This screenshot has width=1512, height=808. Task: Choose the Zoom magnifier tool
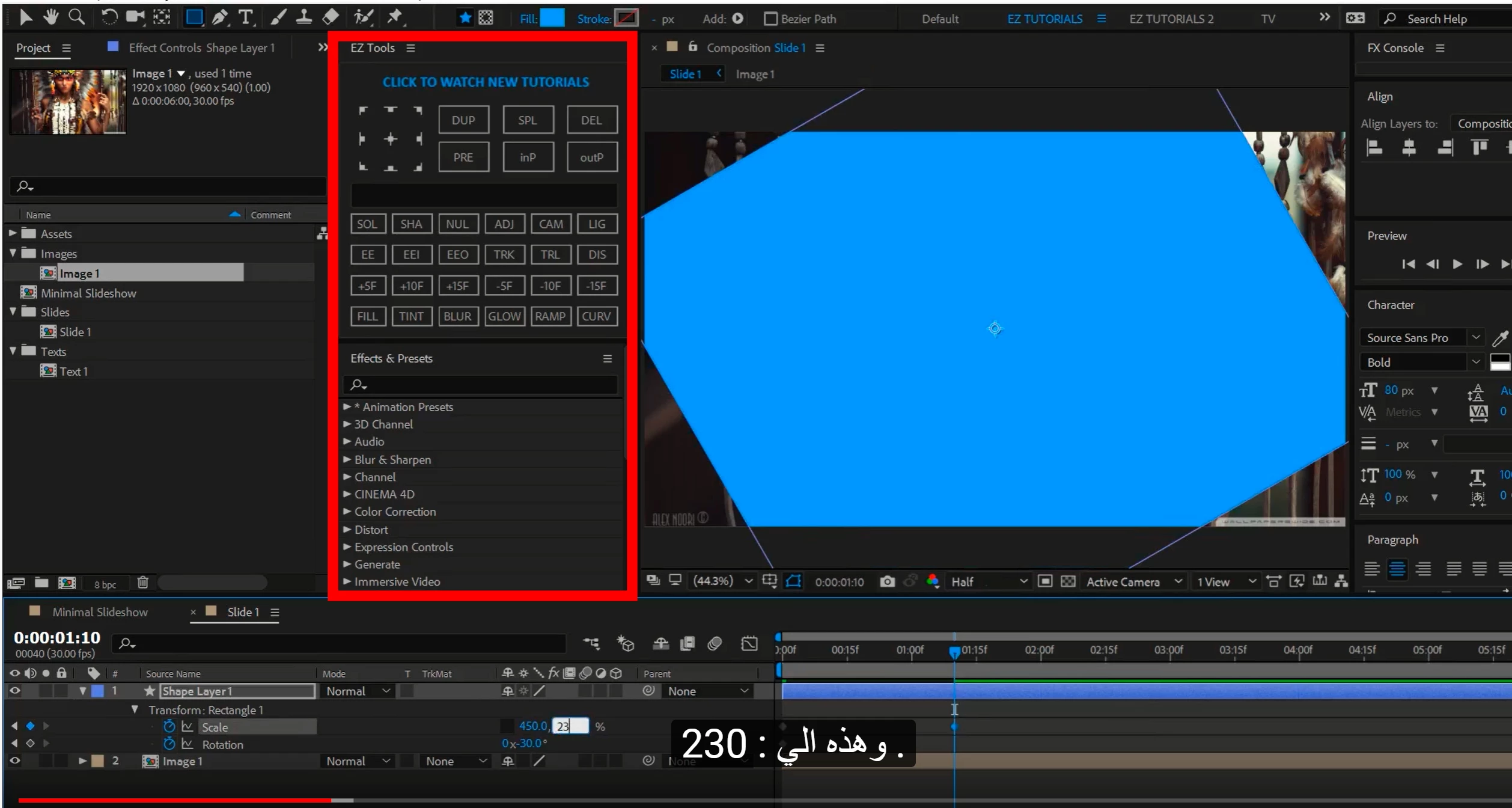coord(76,17)
